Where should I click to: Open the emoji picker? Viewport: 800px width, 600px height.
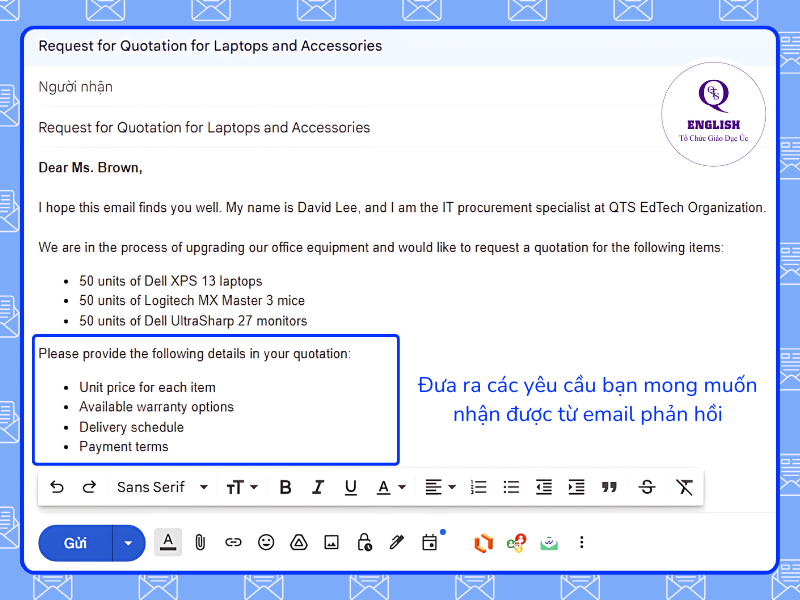(x=266, y=542)
